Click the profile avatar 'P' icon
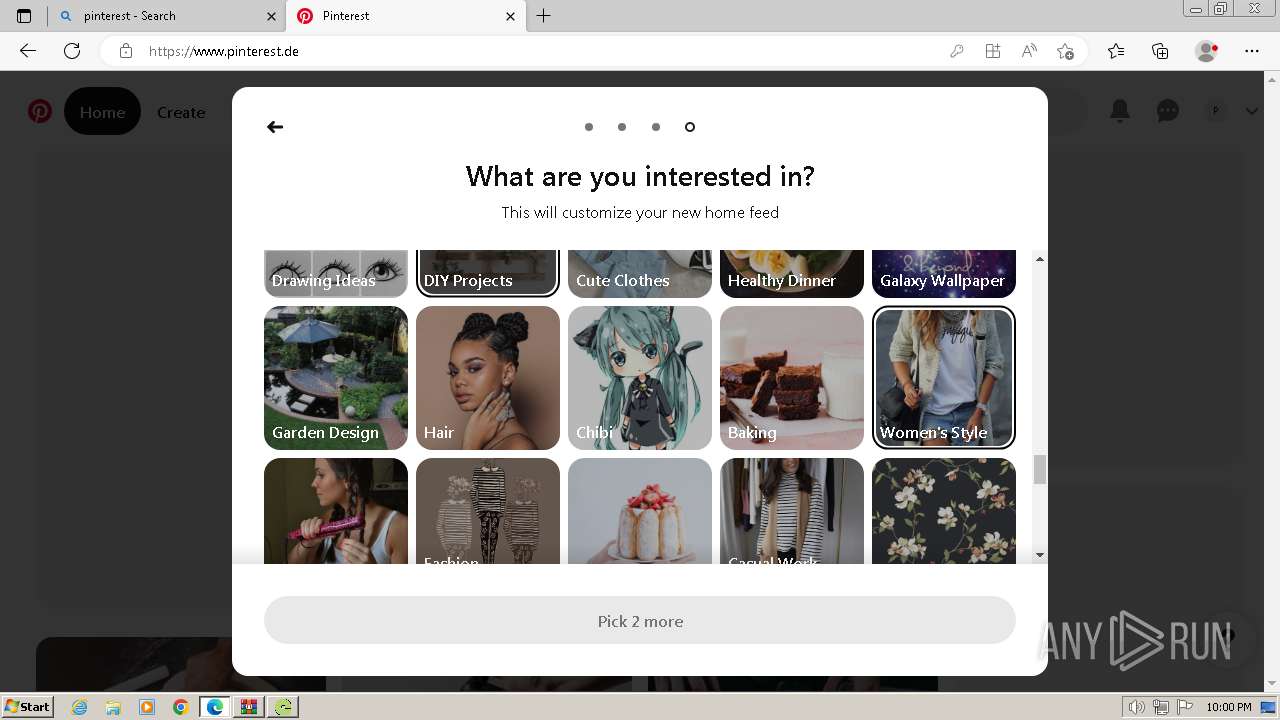 click(1216, 111)
